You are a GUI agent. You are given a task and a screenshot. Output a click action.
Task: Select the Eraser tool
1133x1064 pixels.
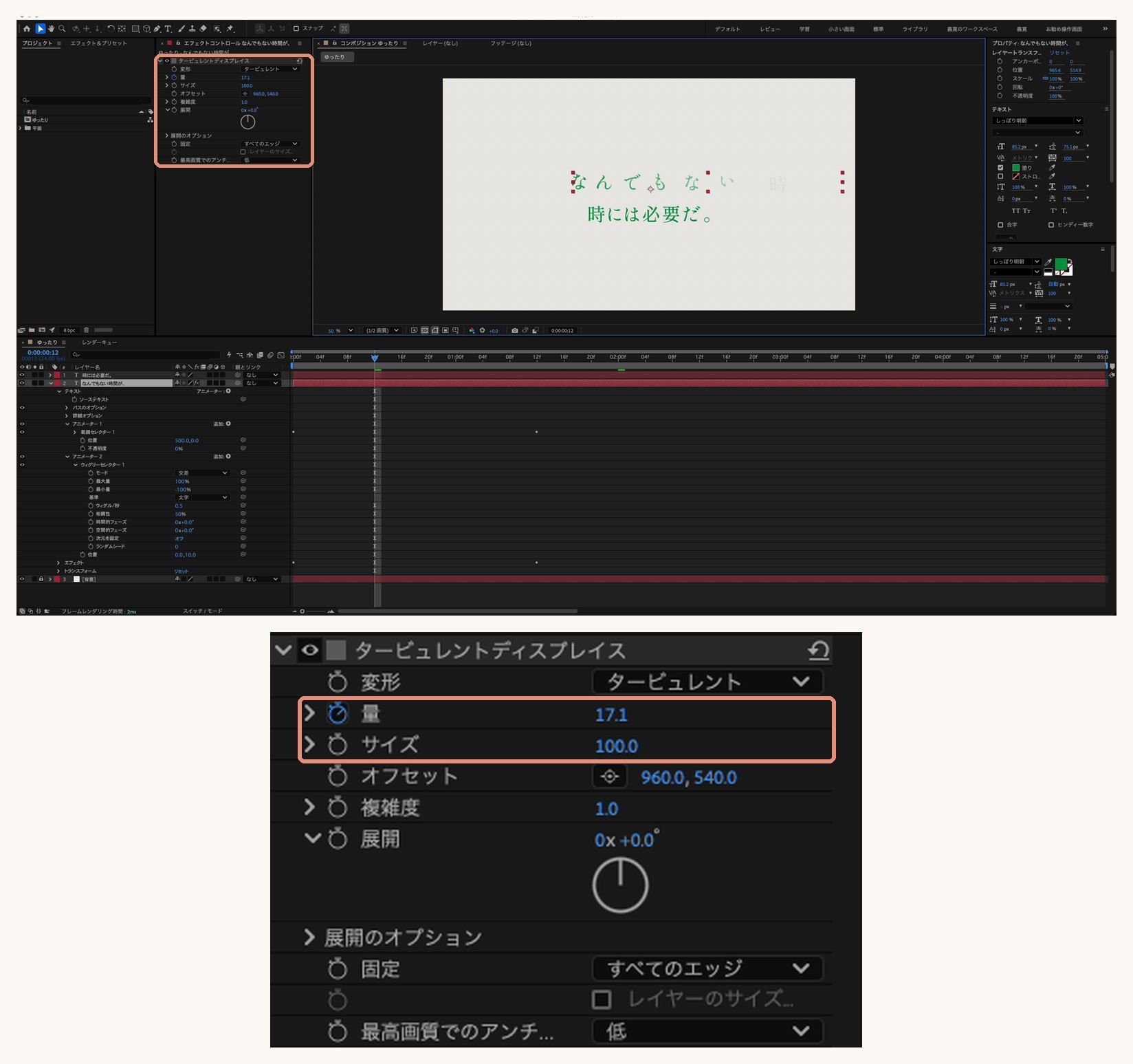coord(203,29)
